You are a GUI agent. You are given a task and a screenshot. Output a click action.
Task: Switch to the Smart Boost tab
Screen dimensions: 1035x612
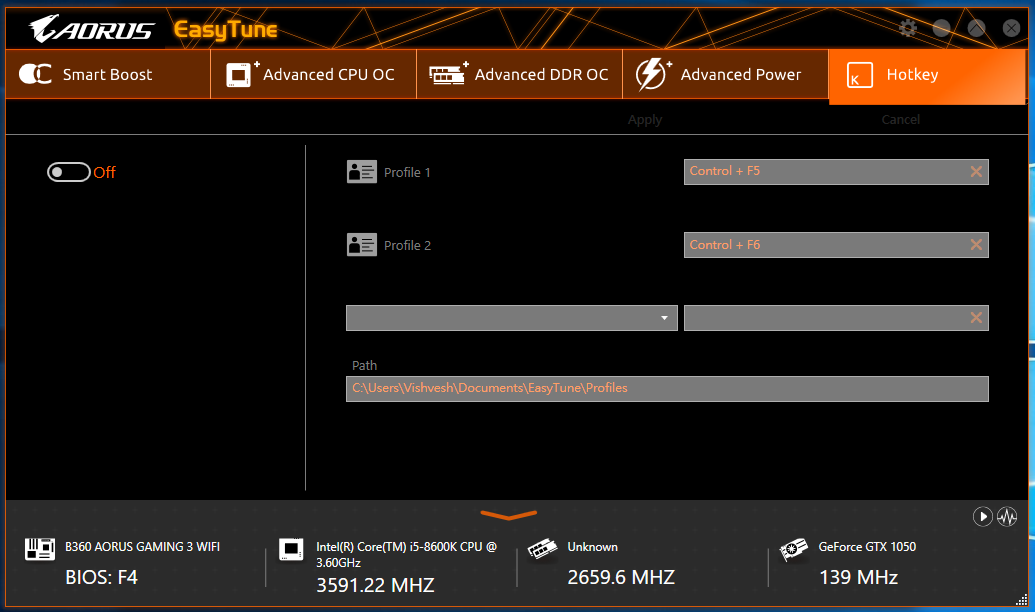[108, 75]
